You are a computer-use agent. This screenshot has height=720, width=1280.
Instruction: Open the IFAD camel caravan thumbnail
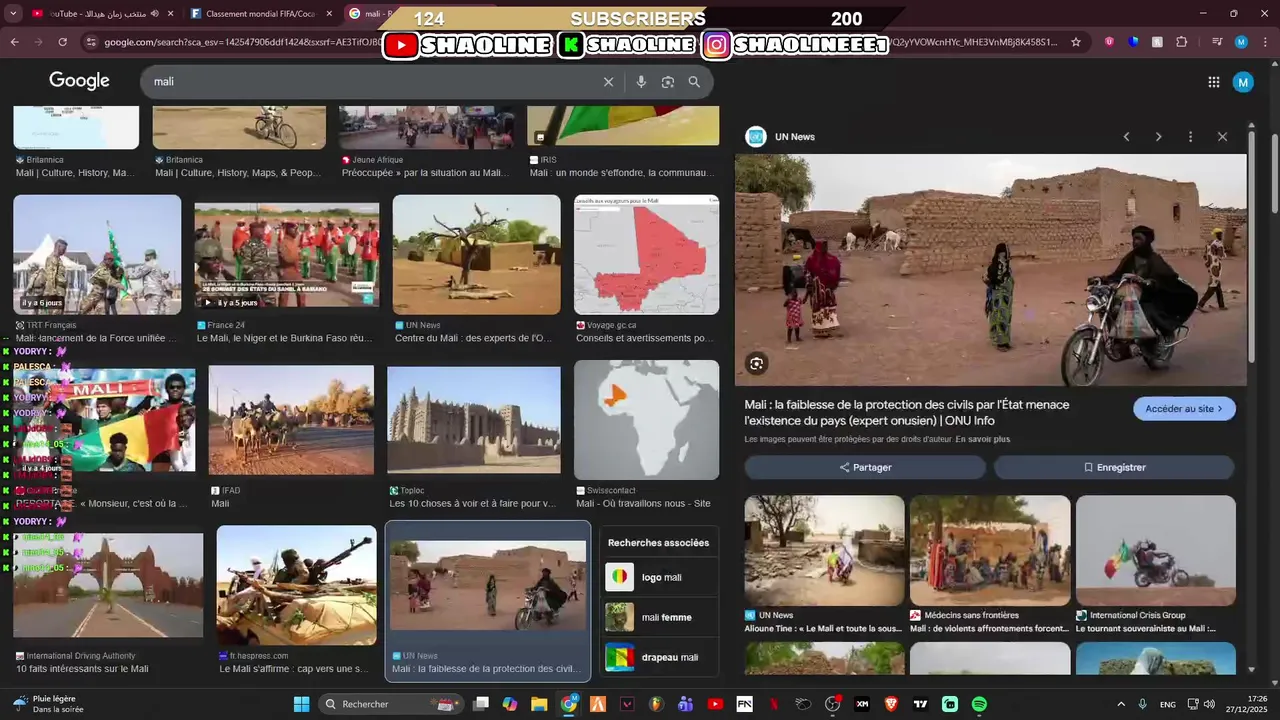click(x=291, y=420)
